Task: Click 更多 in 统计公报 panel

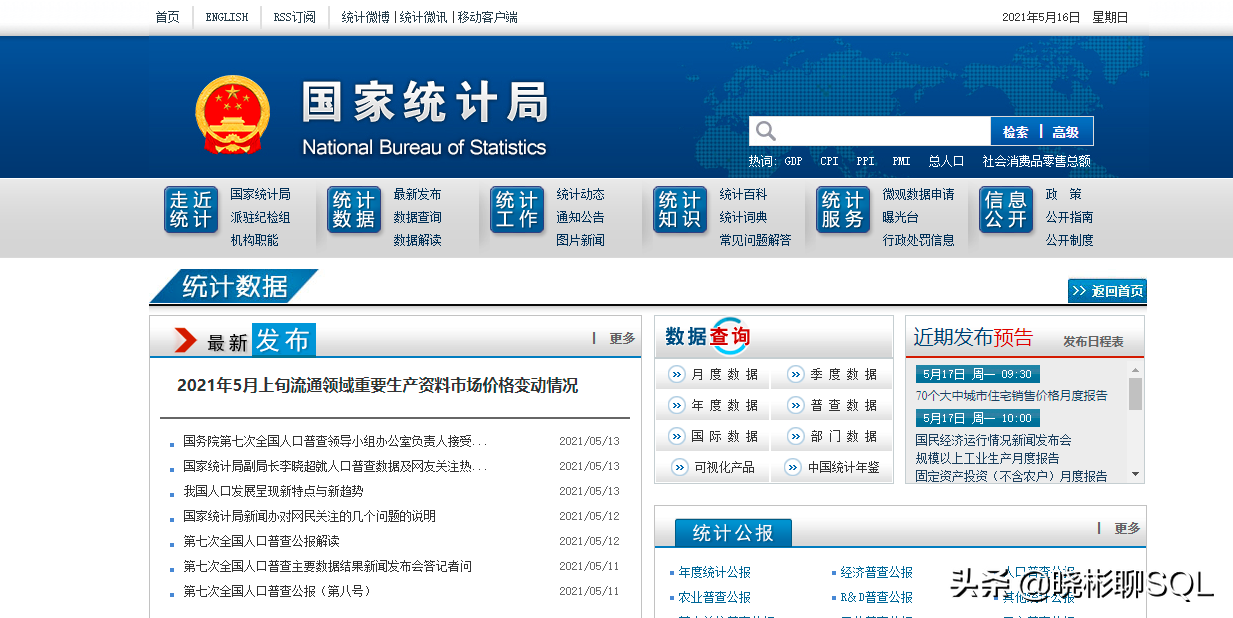Action: click(1127, 528)
